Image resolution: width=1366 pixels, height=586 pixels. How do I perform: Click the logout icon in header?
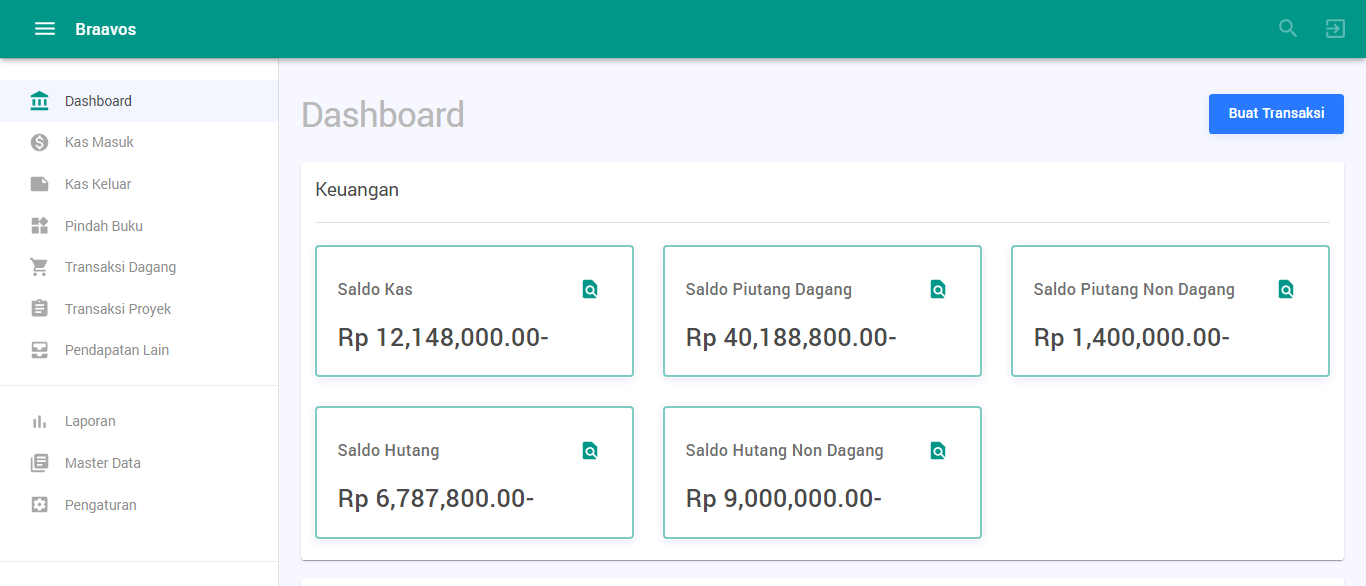tap(1335, 29)
